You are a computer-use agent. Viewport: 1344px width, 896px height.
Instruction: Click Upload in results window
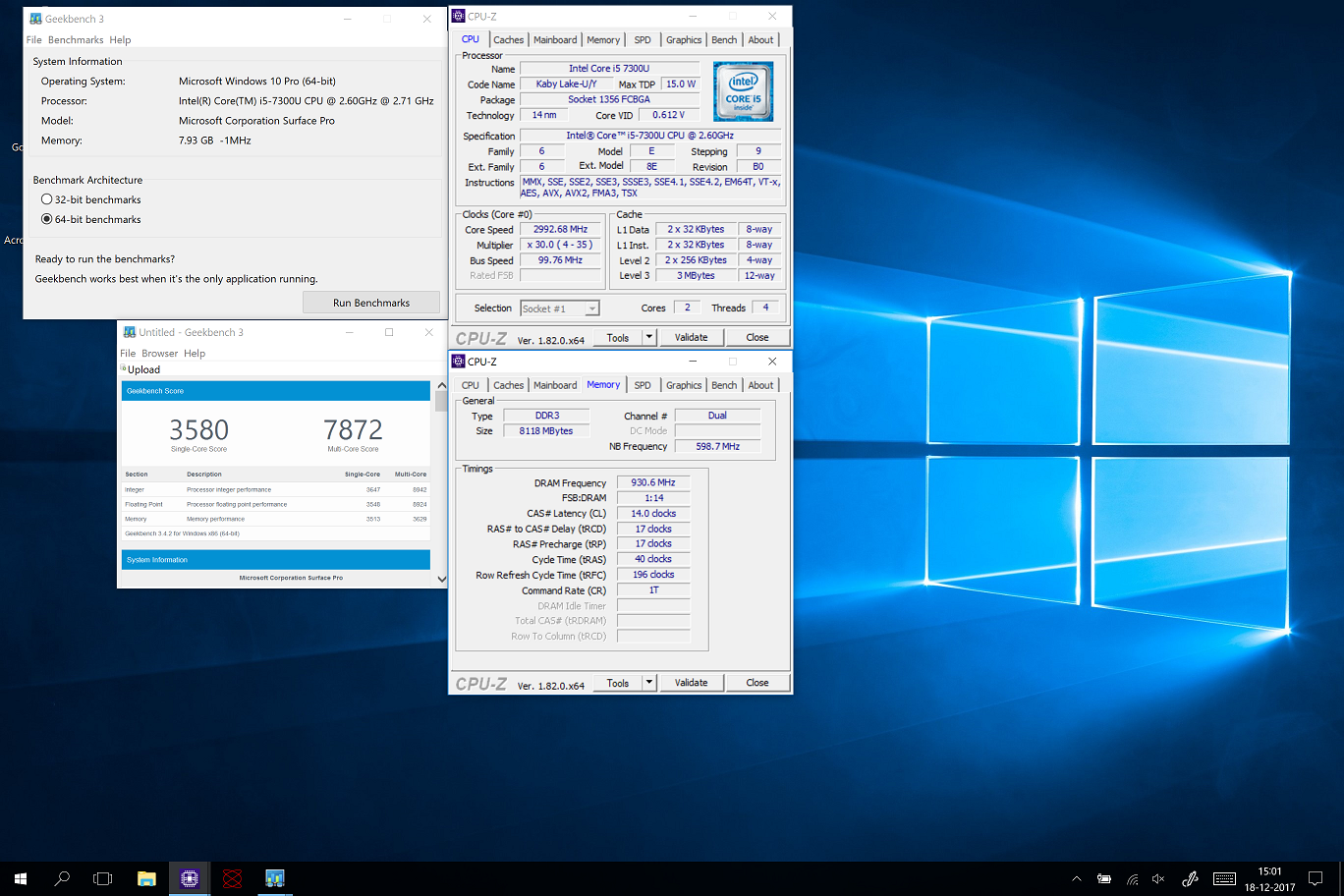click(143, 370)
